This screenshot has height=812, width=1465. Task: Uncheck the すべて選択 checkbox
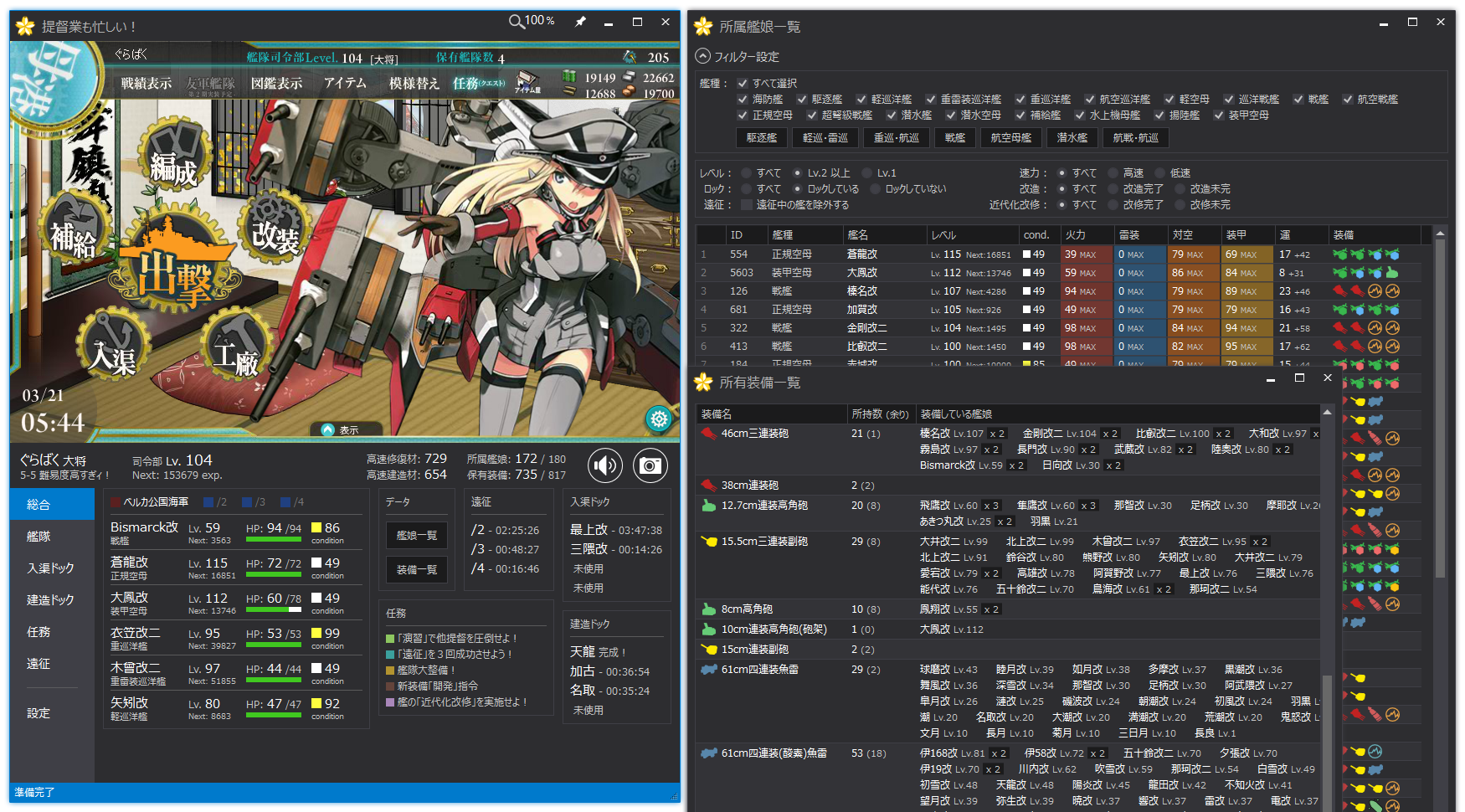pyautogui.click(x=743, y=84)
